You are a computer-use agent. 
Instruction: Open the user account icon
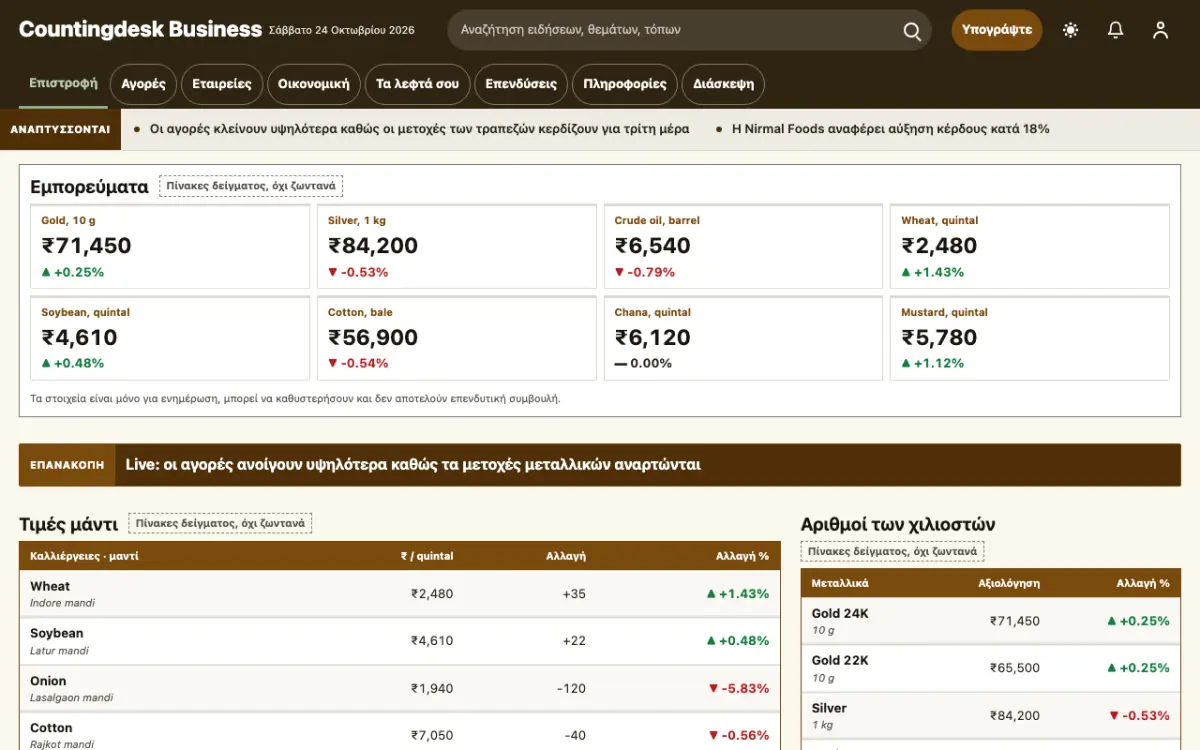point(1160,30)
